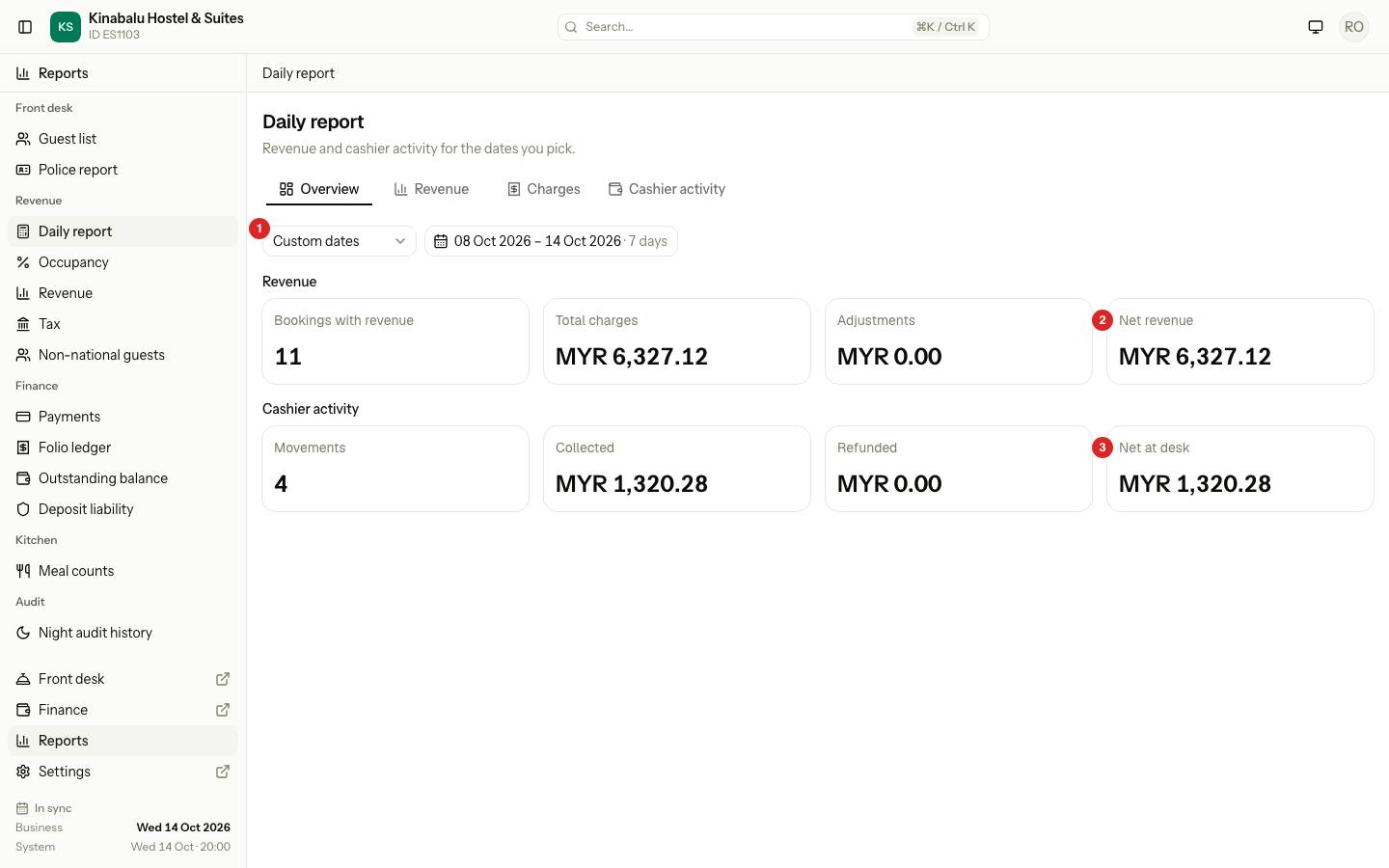The image size is (1389, 868).
Task: Click the Payments credit card icon
Action: (23, 417)
